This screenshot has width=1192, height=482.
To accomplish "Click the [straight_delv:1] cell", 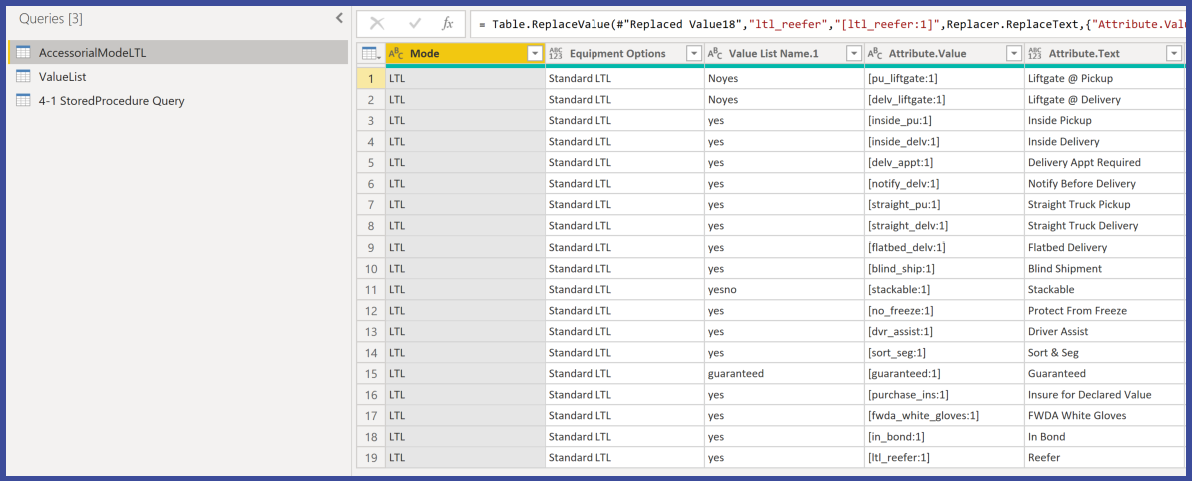I will click(944, 226).
